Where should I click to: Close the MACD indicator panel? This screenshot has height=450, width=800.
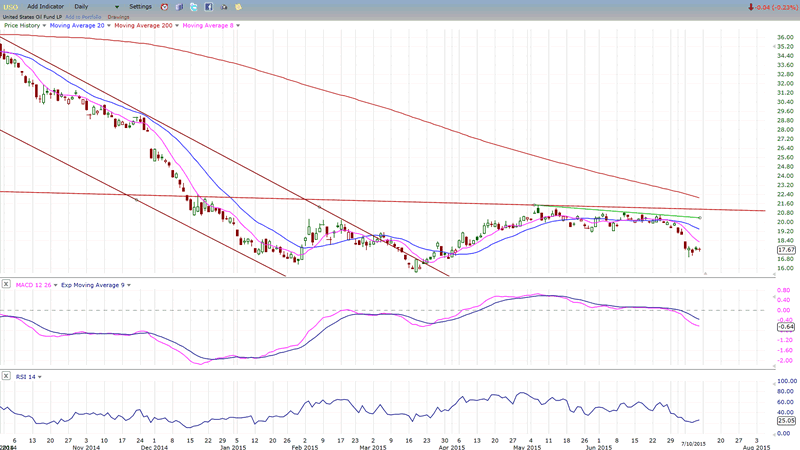point(6,285)
